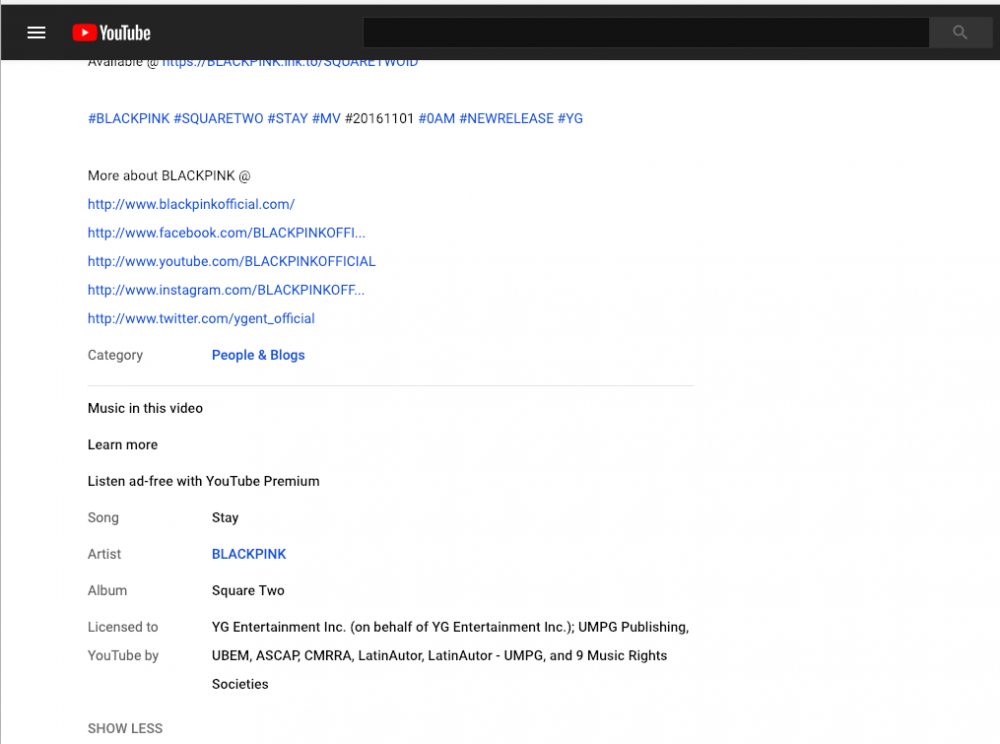Screen dimensions: 1000x744
Task: Click the #STAY hashtag link
Action: [x=288, y=118]
